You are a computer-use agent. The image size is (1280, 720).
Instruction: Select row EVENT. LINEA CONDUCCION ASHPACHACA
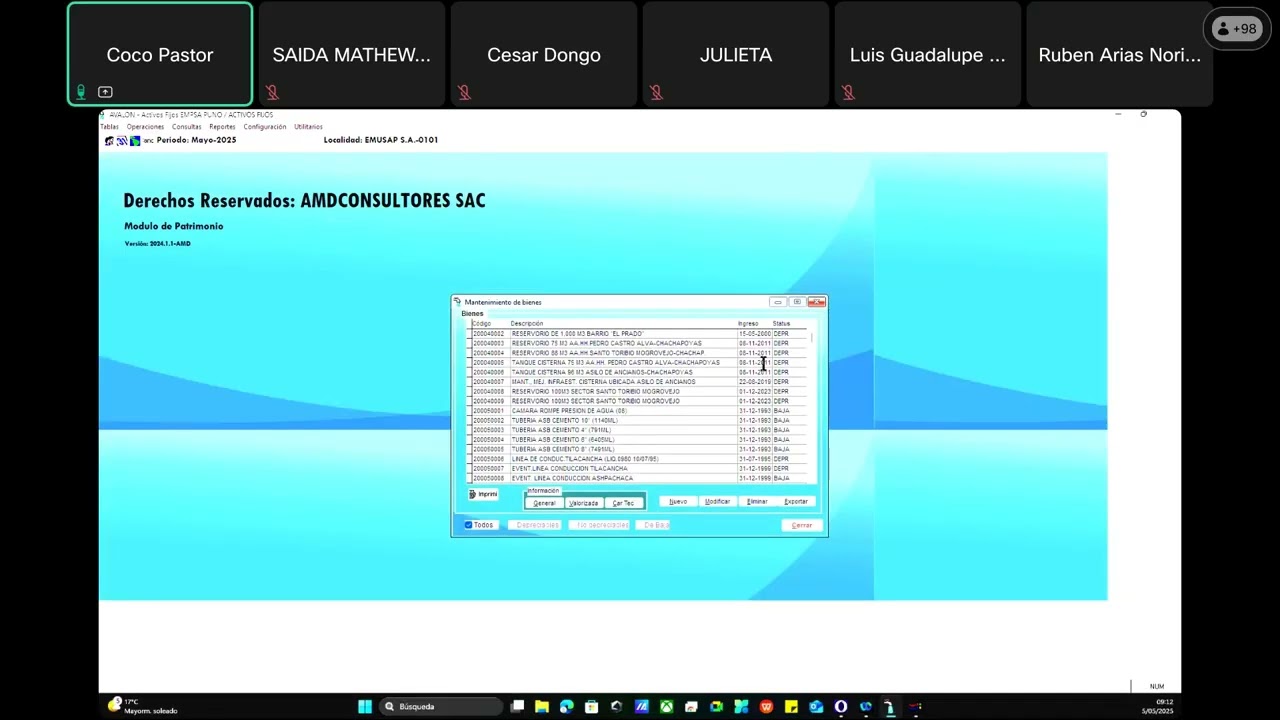tap(638, 478)
